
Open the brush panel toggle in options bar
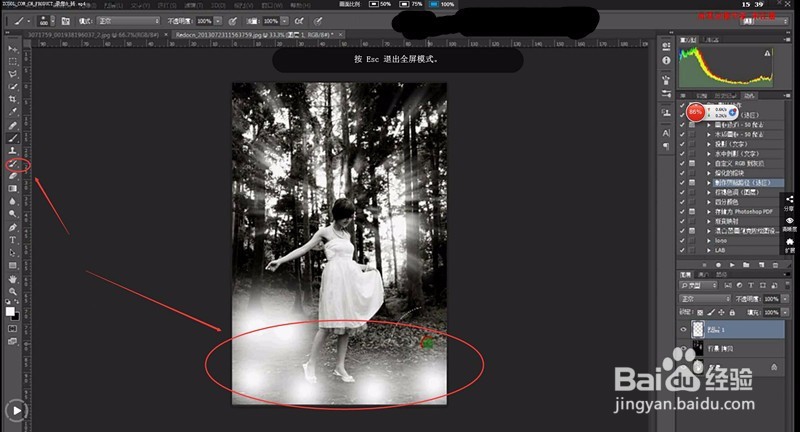(66, 21)
